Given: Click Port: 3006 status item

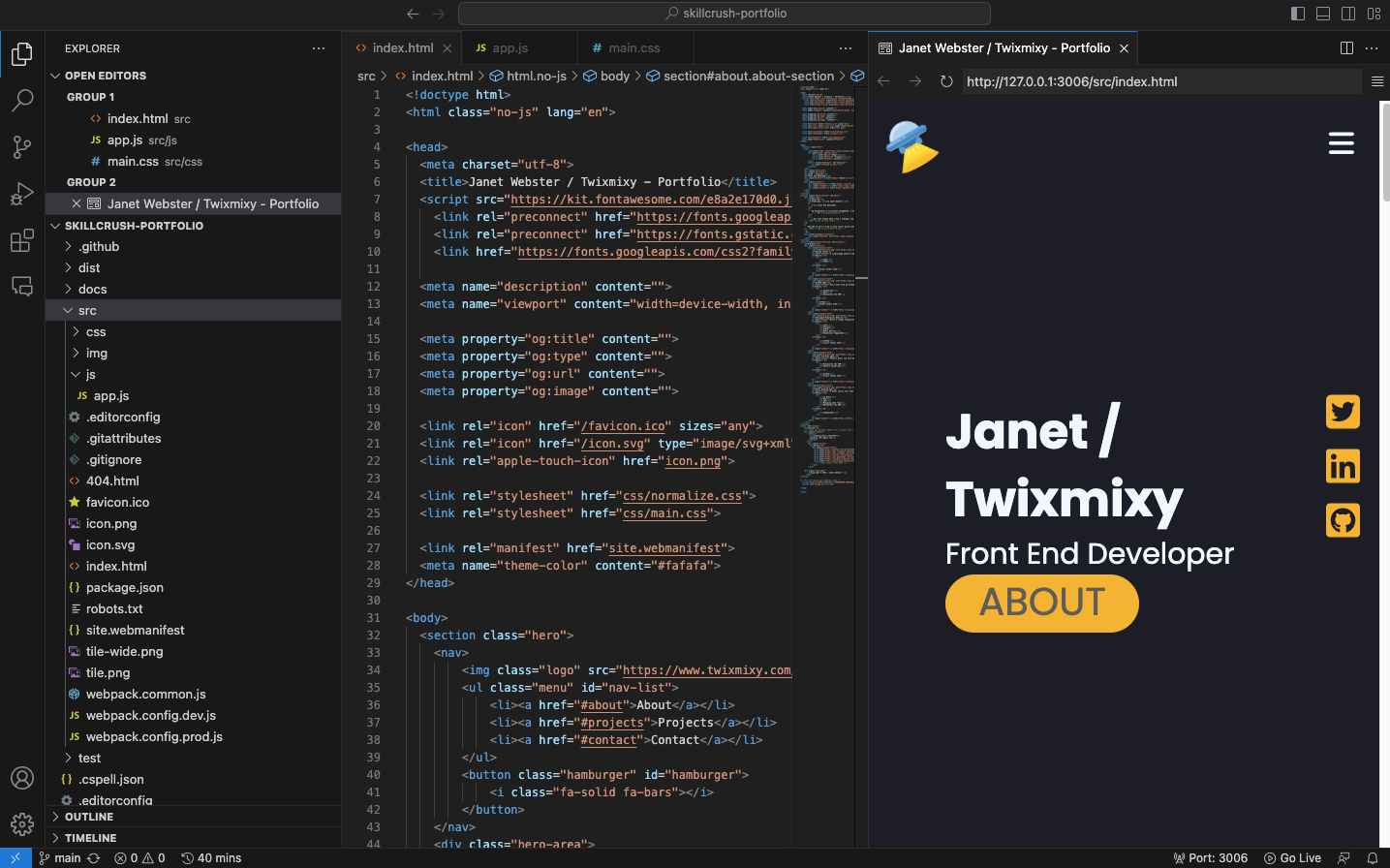Looking at the screenshot, I should (x=1211, y=858).
